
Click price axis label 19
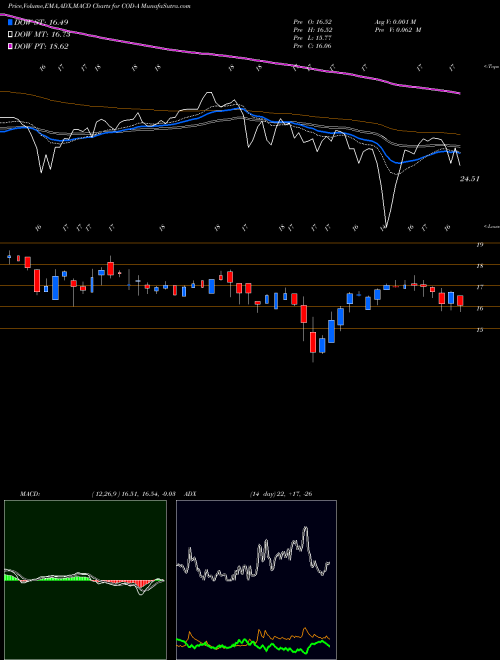[480, 245]
